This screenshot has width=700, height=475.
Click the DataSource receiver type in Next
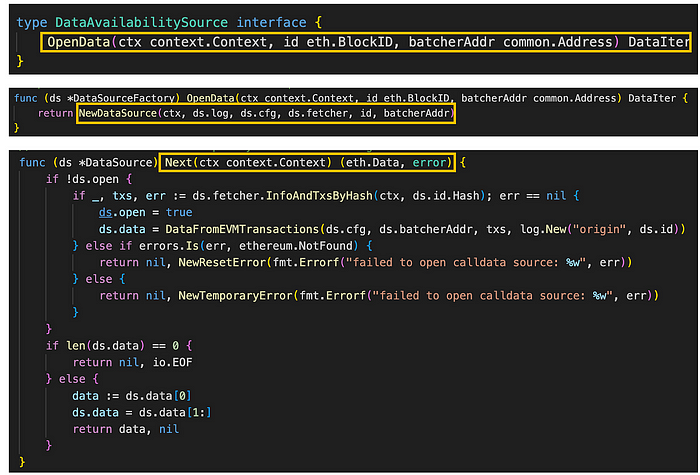[119, 162]
